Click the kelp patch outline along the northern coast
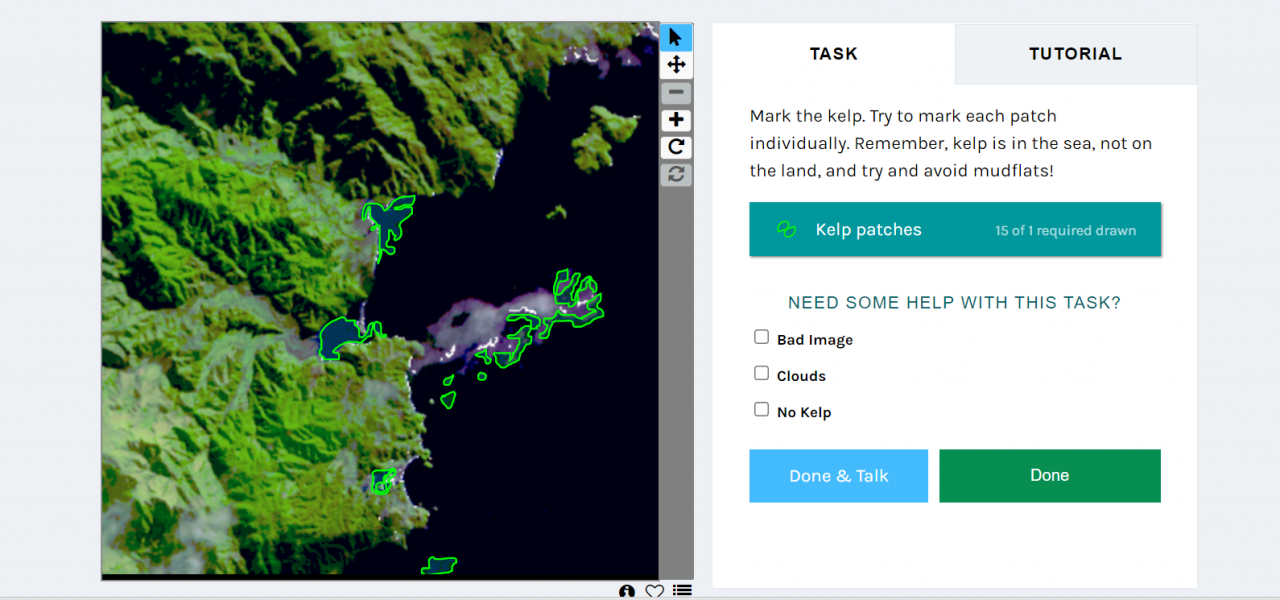The image size is (1280, 600). tap(389, 217)
